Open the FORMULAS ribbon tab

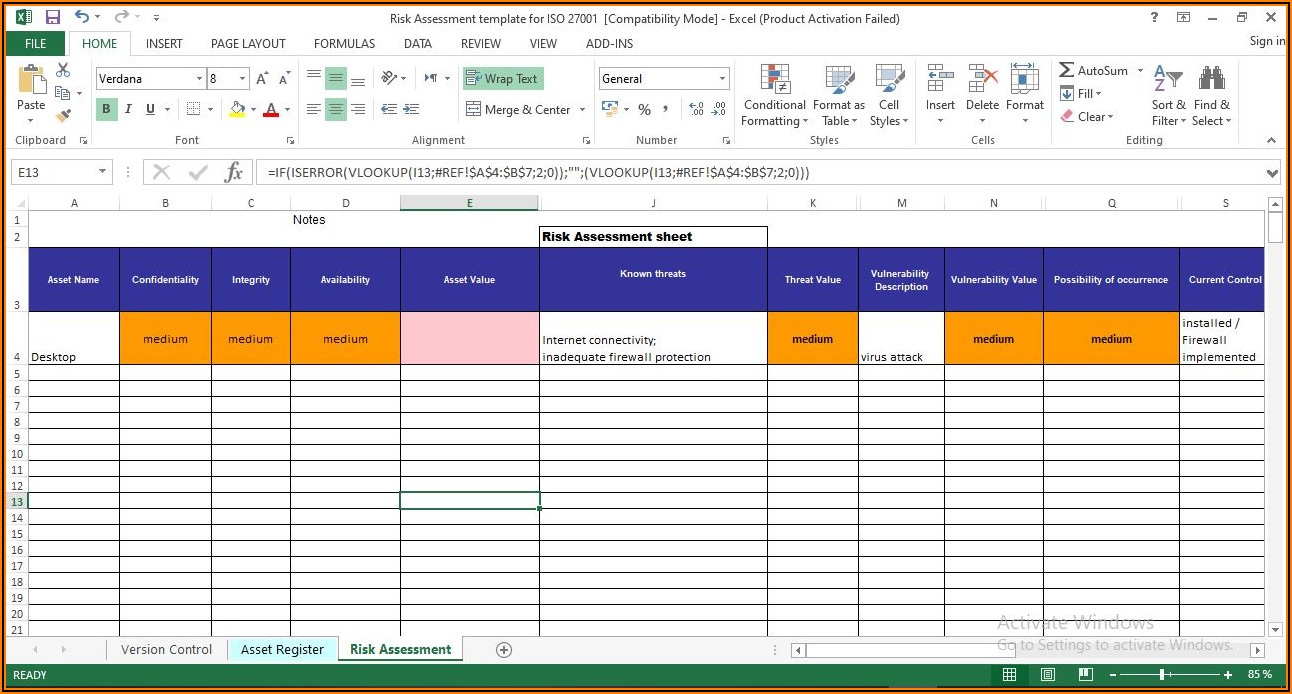tap(344, 44)
